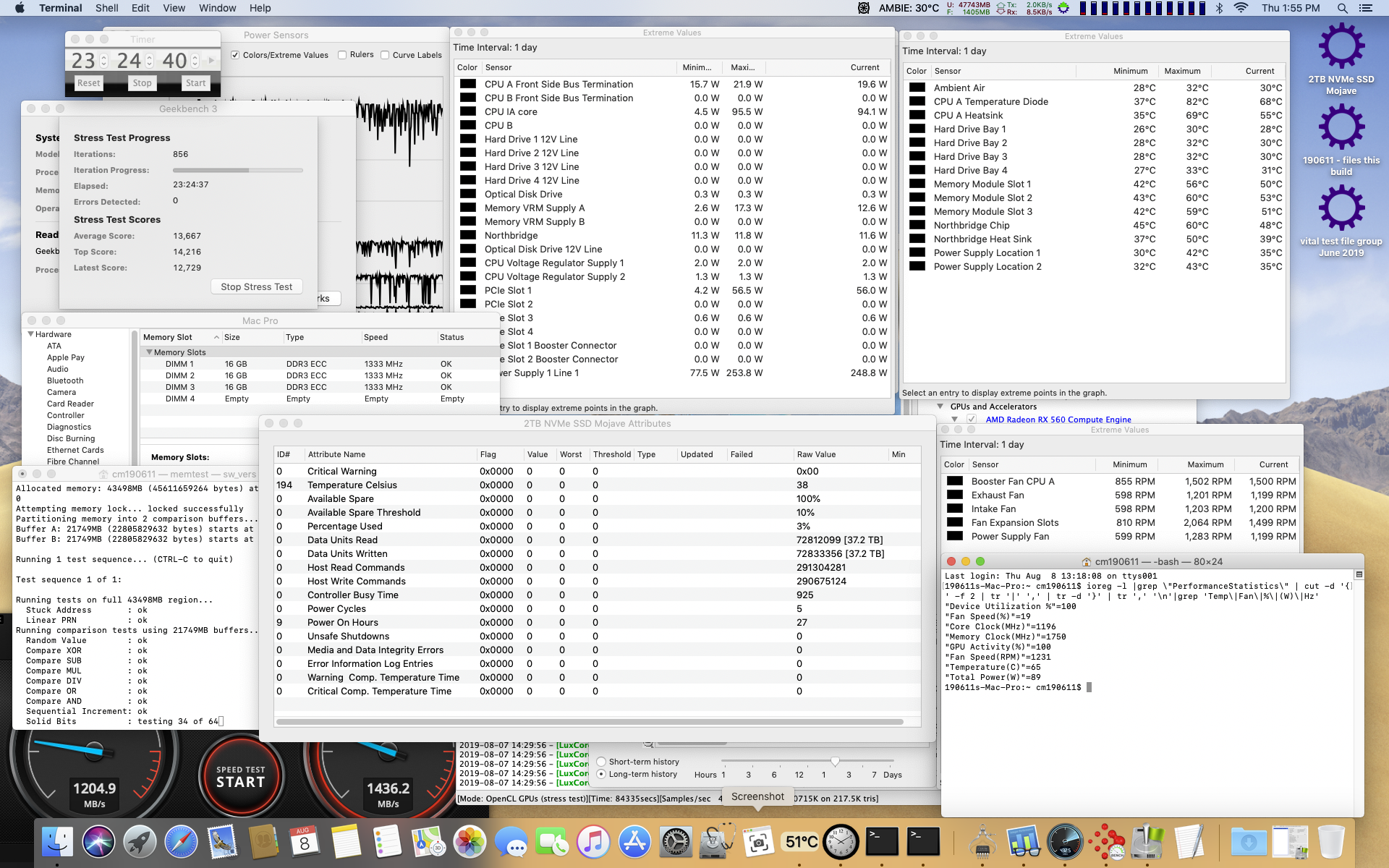Launch Siri from the Dock
Image resolution: width=1389 pixels, height=868 pixels.
[98, 842]
